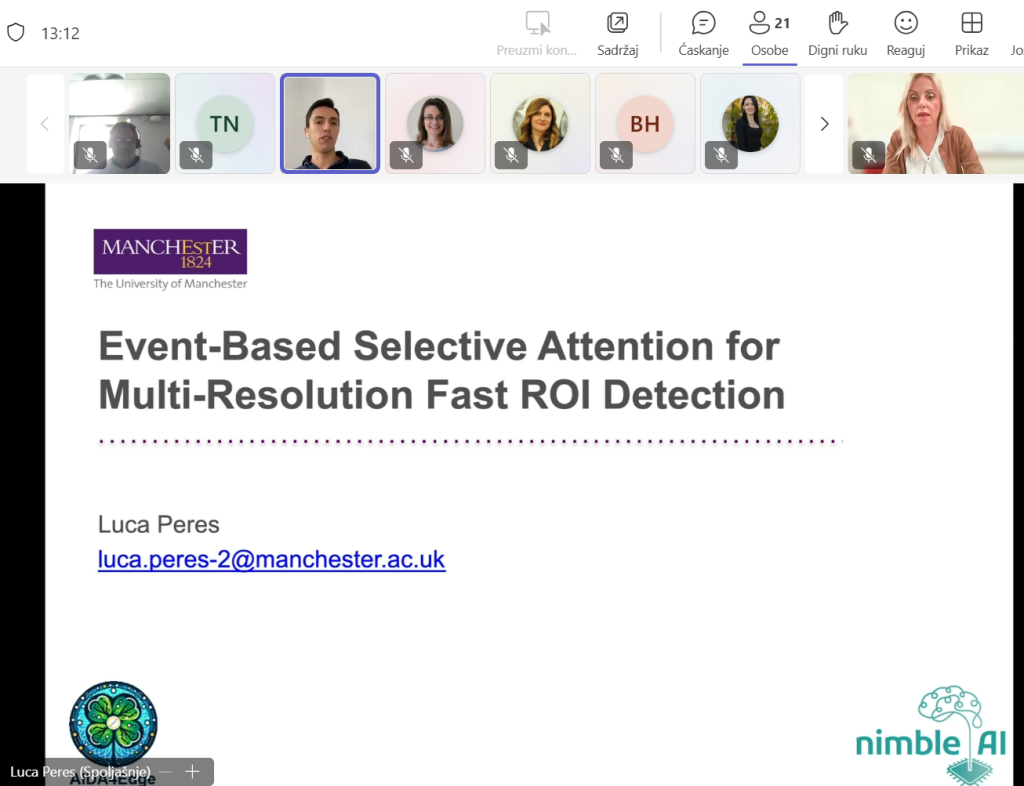1024x786 pixels.
Task: Click the Preuzmi kontrolu button
Action: click(537, 33)
